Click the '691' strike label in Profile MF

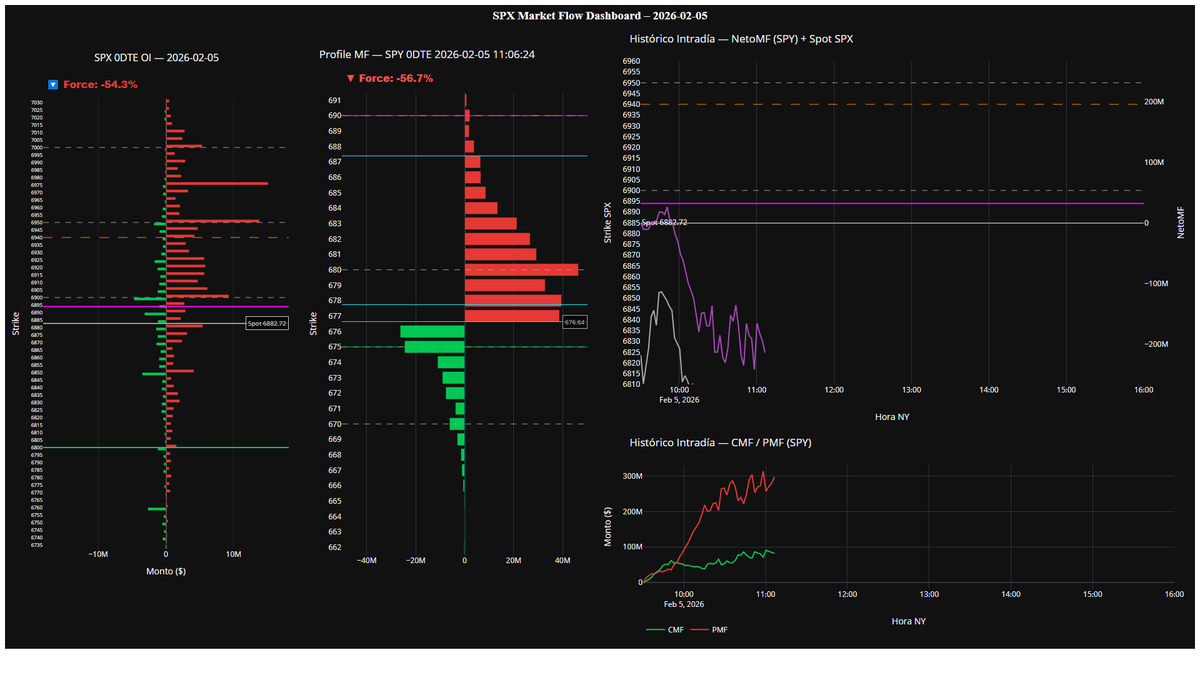click(x=335, y=101)
